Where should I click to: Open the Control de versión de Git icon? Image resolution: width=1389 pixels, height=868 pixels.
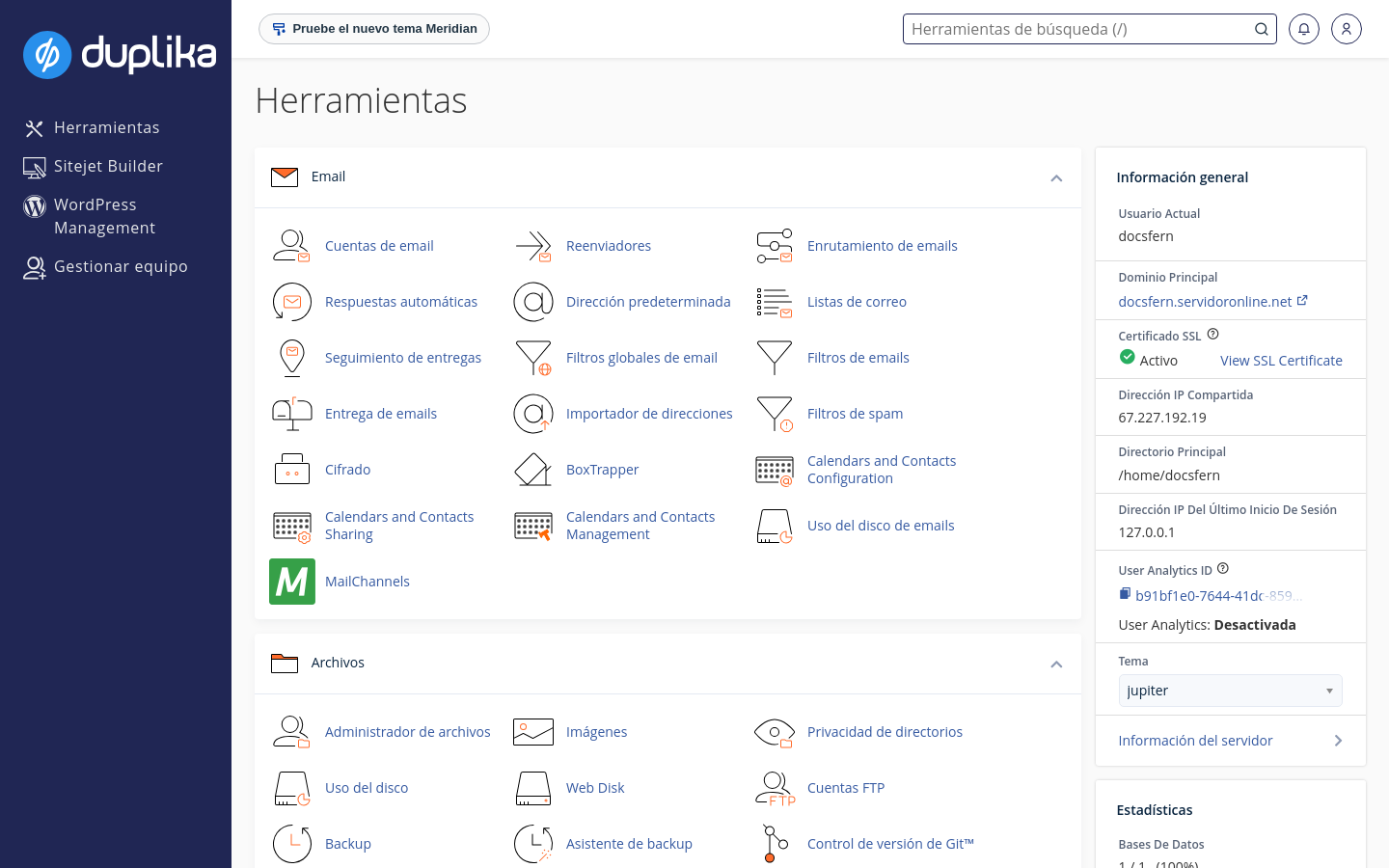[x=774, y=844]
